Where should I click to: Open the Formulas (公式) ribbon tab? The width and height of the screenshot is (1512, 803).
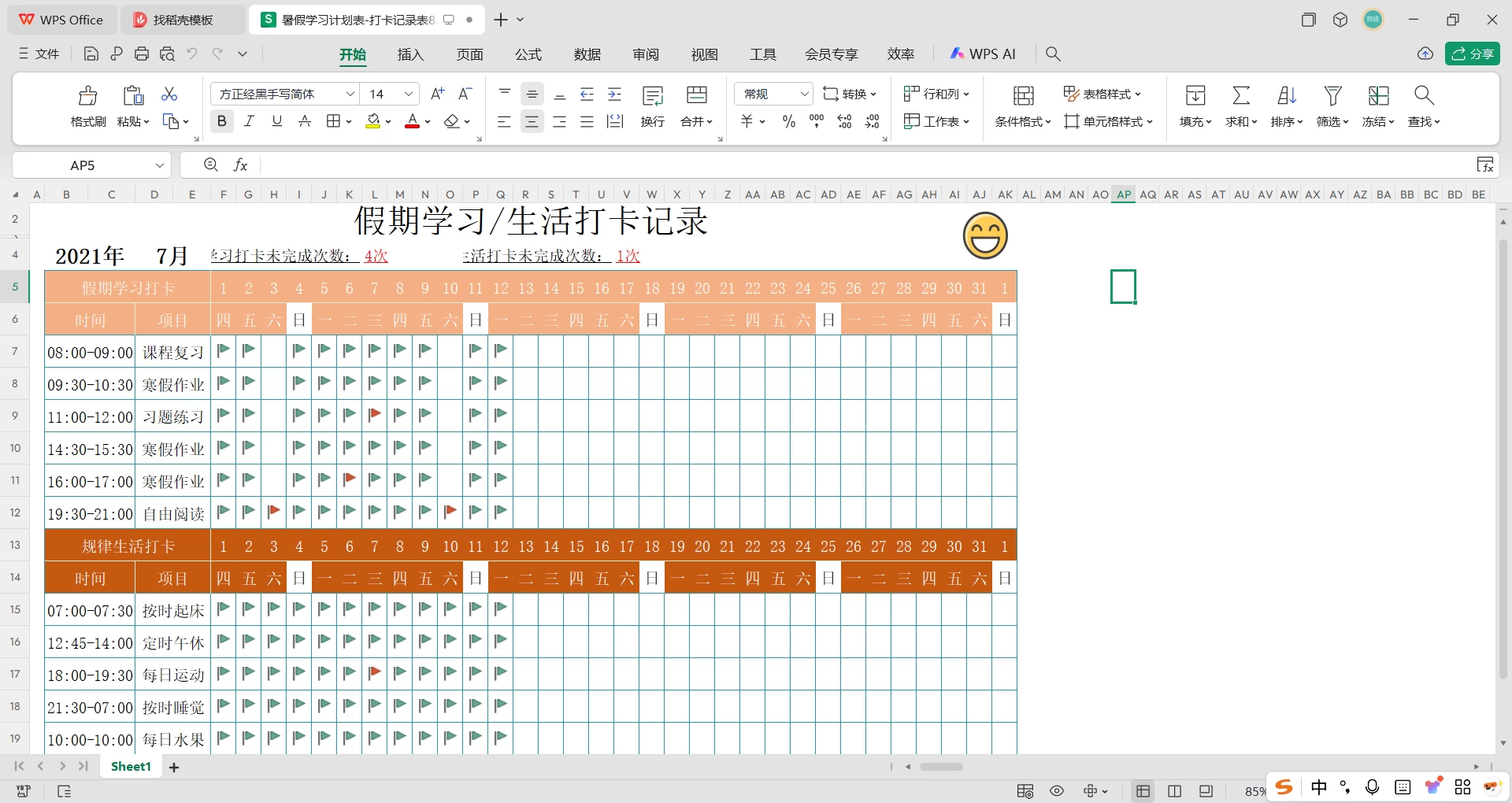tap(528, 54)
